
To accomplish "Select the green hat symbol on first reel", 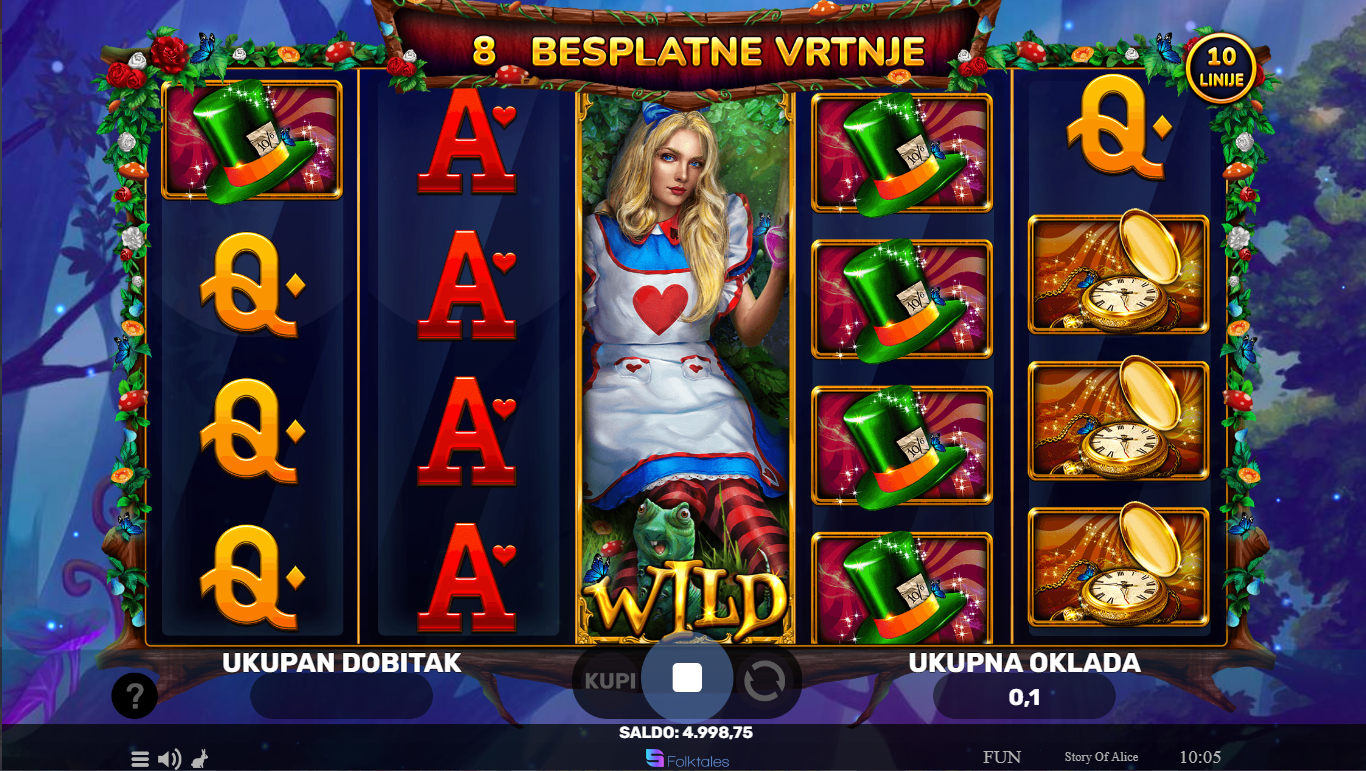I will pos(252,140).
